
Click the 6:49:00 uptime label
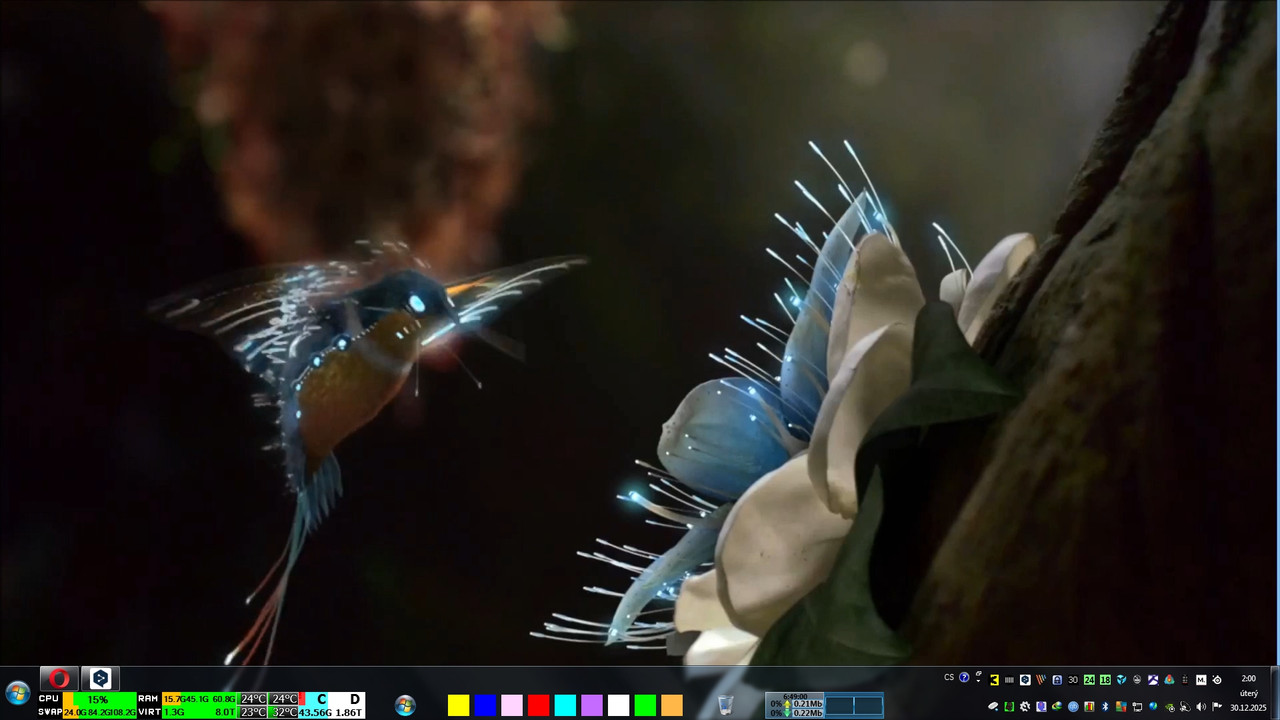(796, 696)
